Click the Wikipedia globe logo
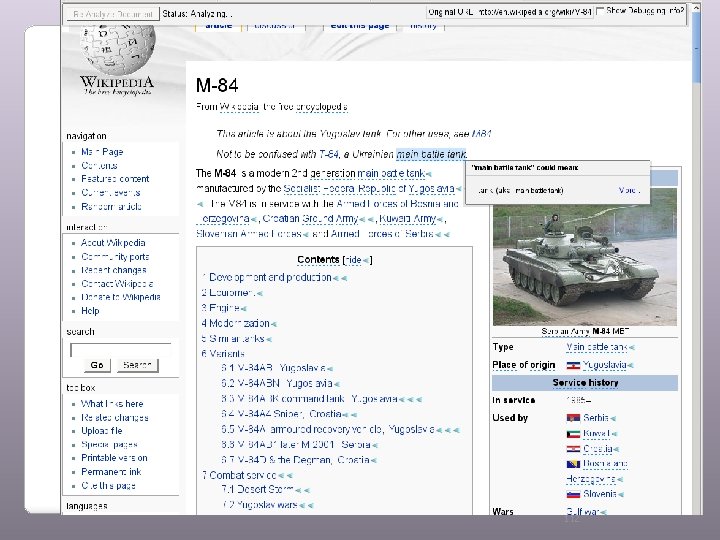 pyautogui.click(x=118, y=49)
